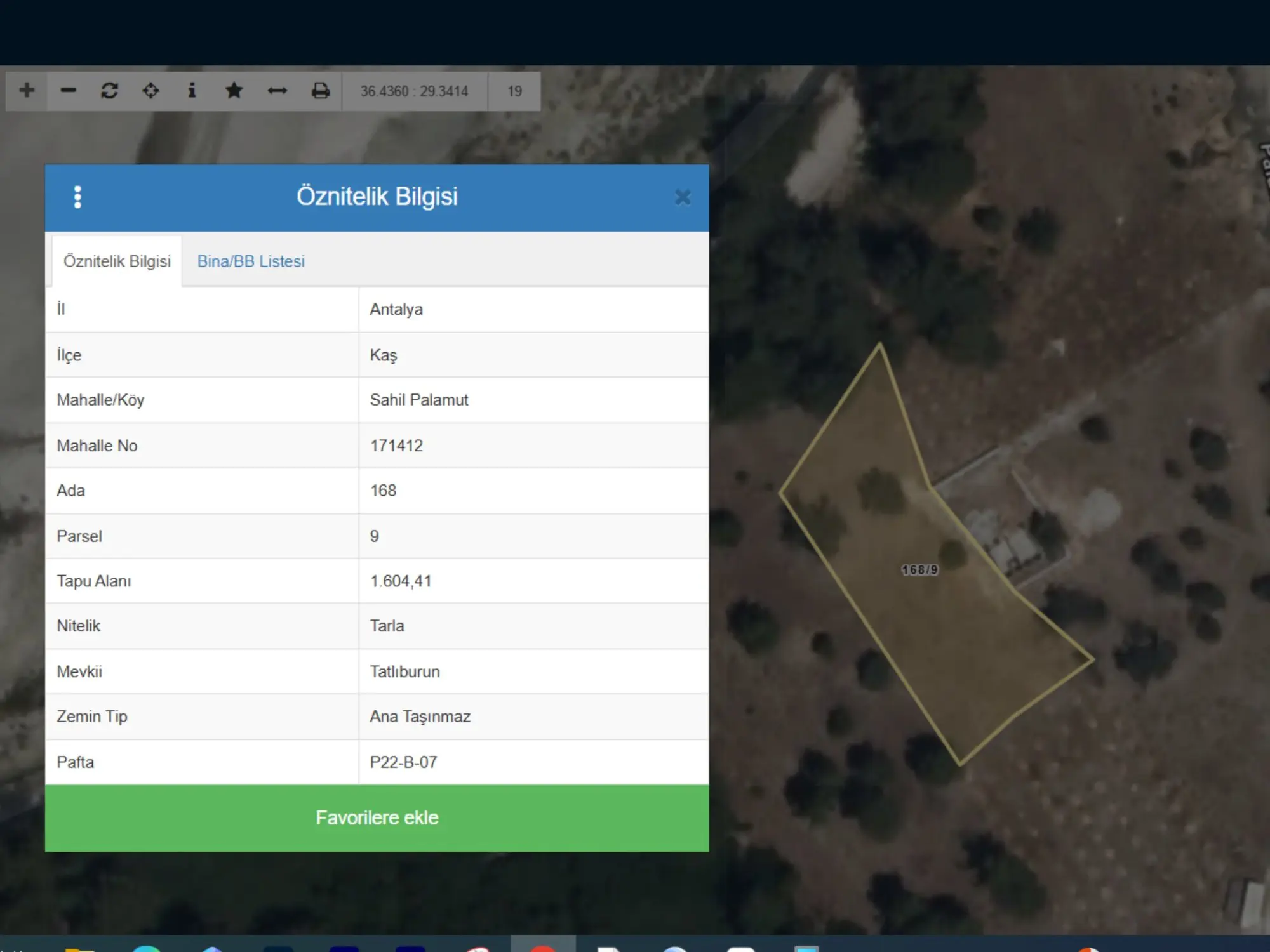Activate the locate crosshair tool
The image size is (1270, 952).
(x=150, y=91)
